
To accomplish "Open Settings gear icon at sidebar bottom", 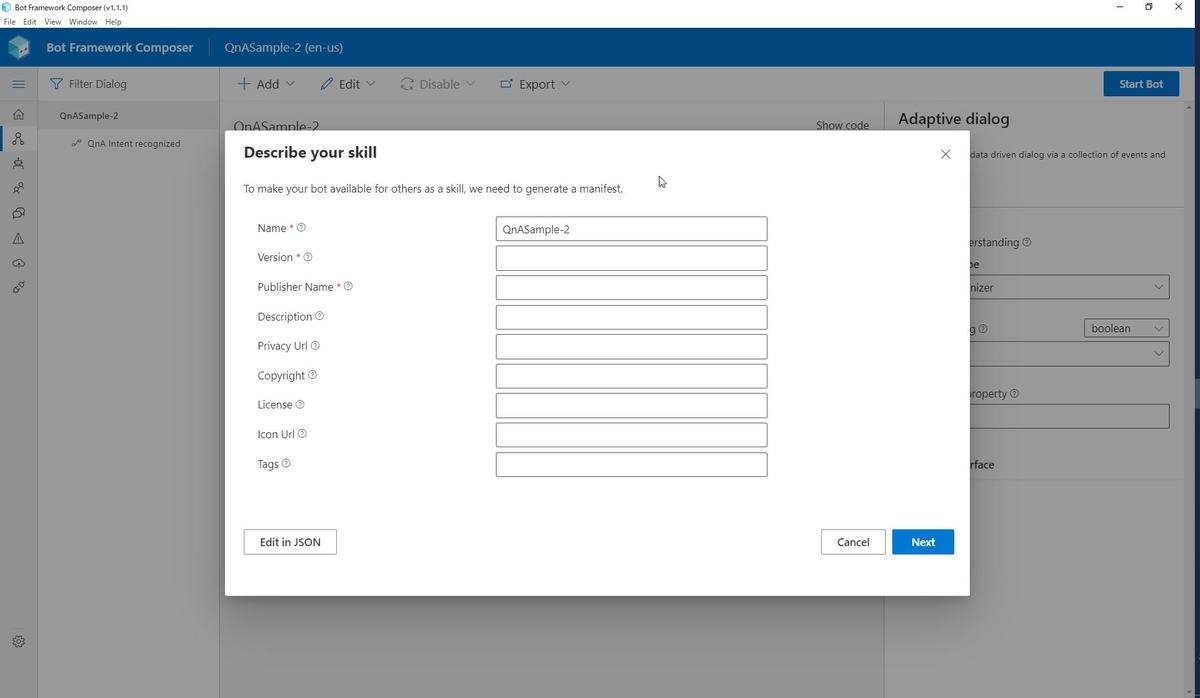I will pyautogui.click(x=18, y=642).
